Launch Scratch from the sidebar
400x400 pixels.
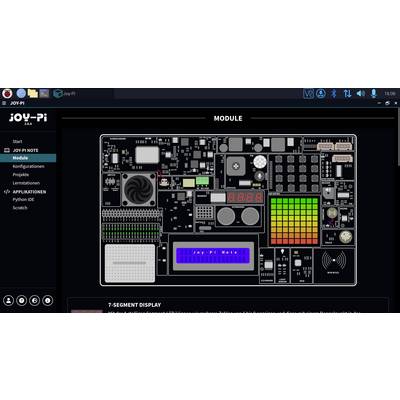pyautogui.click(x=20, y=208)
